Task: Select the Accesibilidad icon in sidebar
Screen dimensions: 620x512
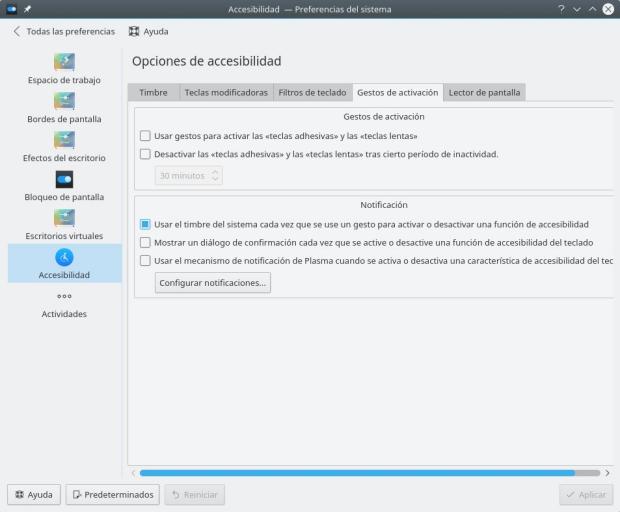Action: pos(64,257)
